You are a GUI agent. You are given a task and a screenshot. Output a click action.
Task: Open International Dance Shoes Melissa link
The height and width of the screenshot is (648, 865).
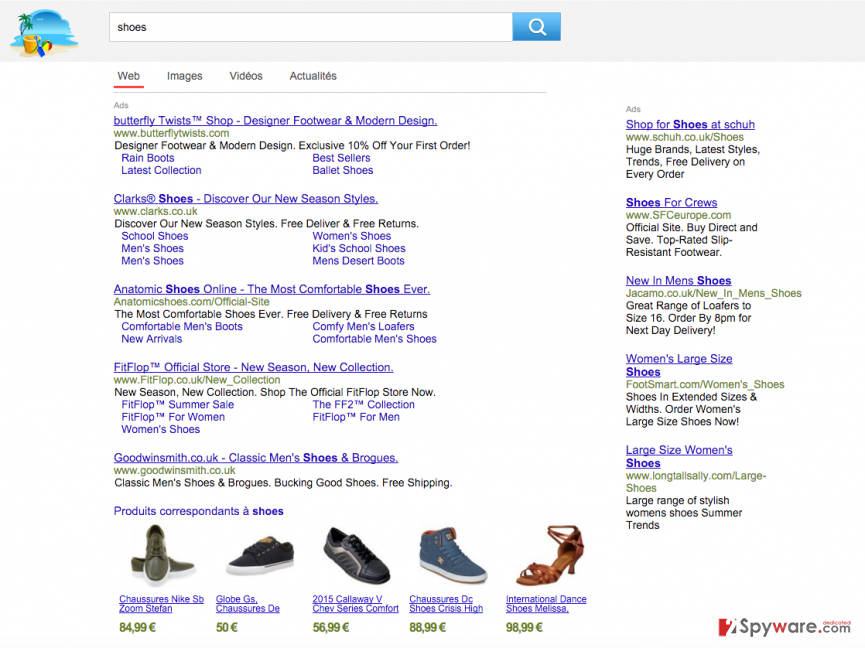click(x=546, y=604)
